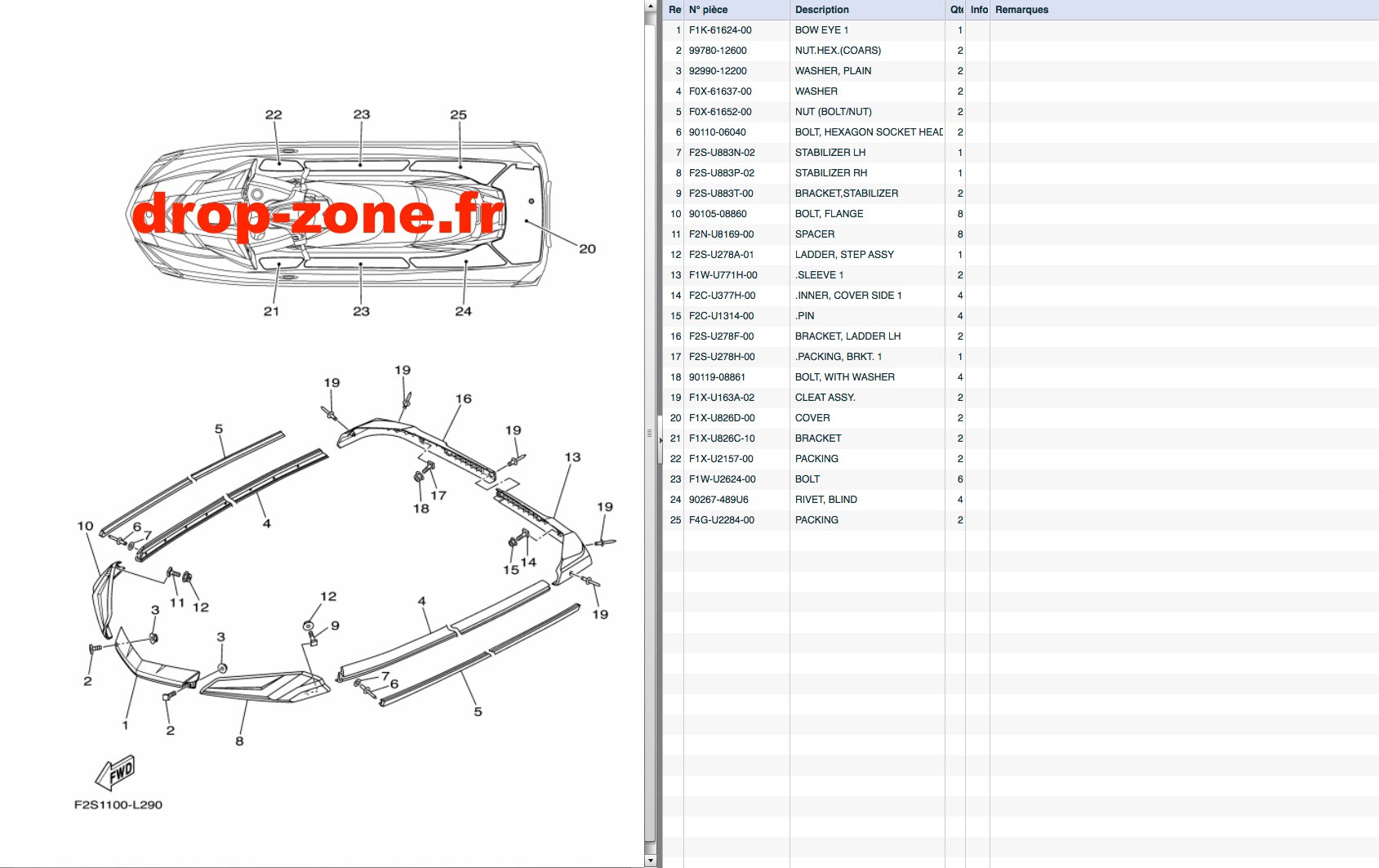Screen dimensions: 1379x868
Task: Select part number F2S-U883T-00
Action: [x=721, y=194]
